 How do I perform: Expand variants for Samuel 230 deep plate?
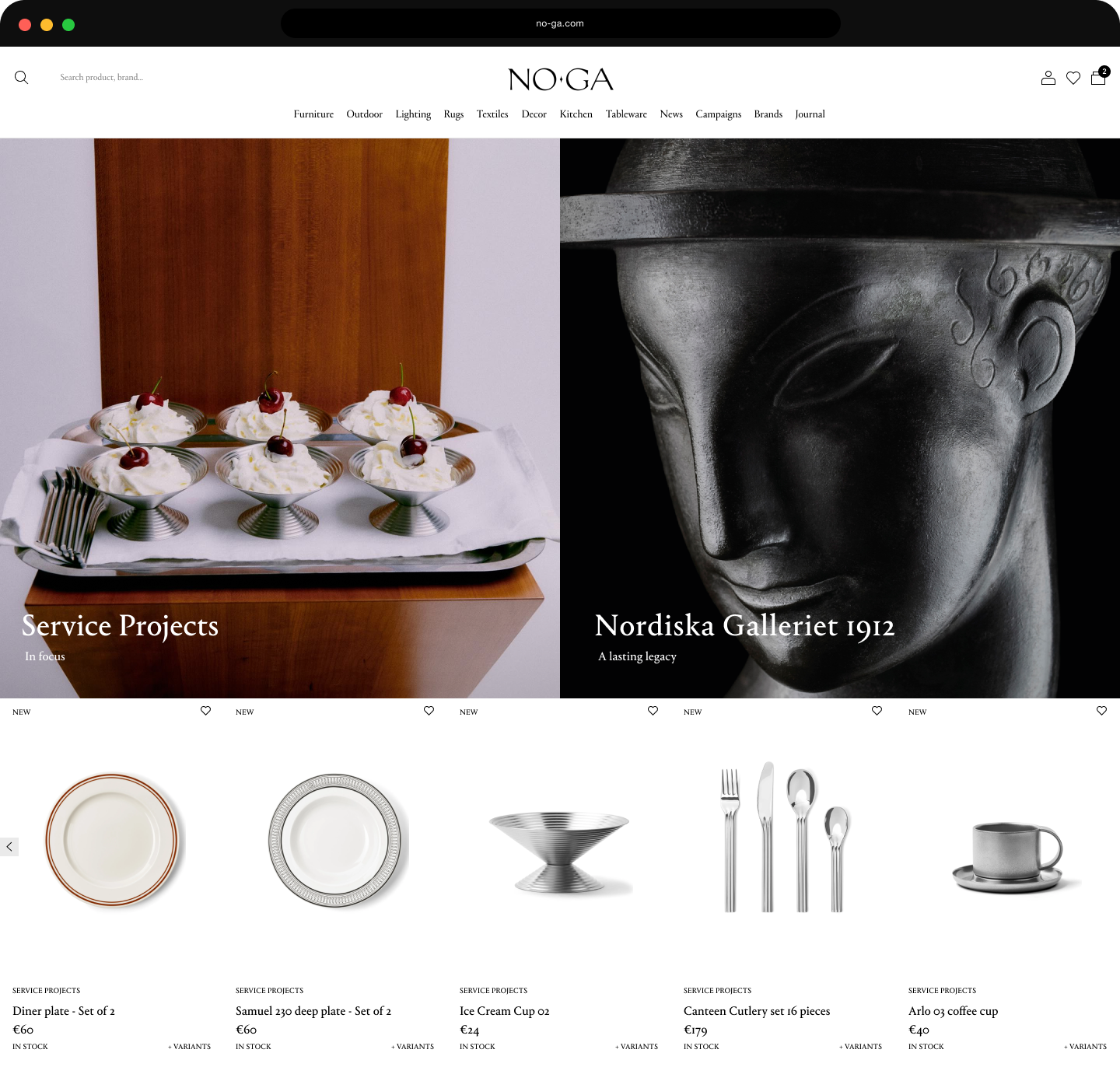(x=412, y=1046)
